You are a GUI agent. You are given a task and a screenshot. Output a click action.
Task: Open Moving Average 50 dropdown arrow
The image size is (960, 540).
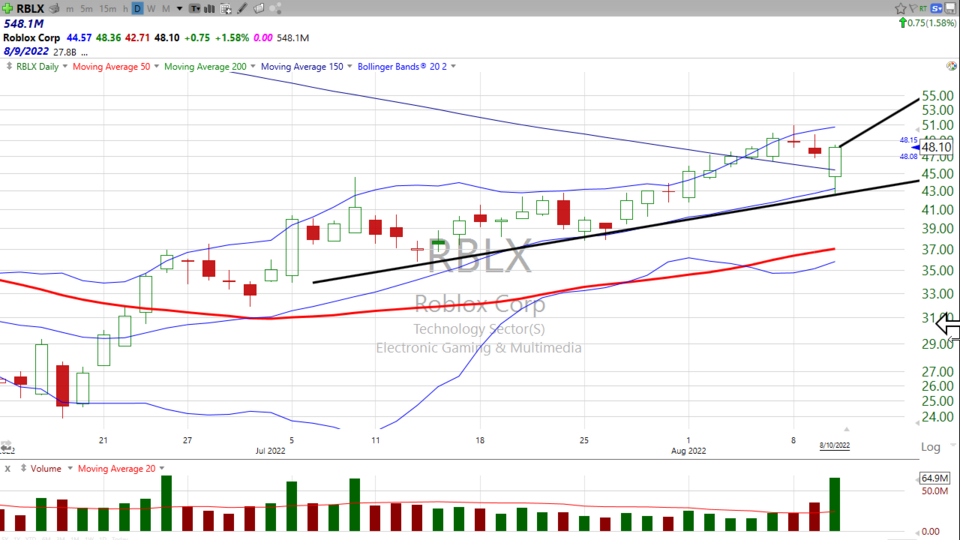coord(156,66)
